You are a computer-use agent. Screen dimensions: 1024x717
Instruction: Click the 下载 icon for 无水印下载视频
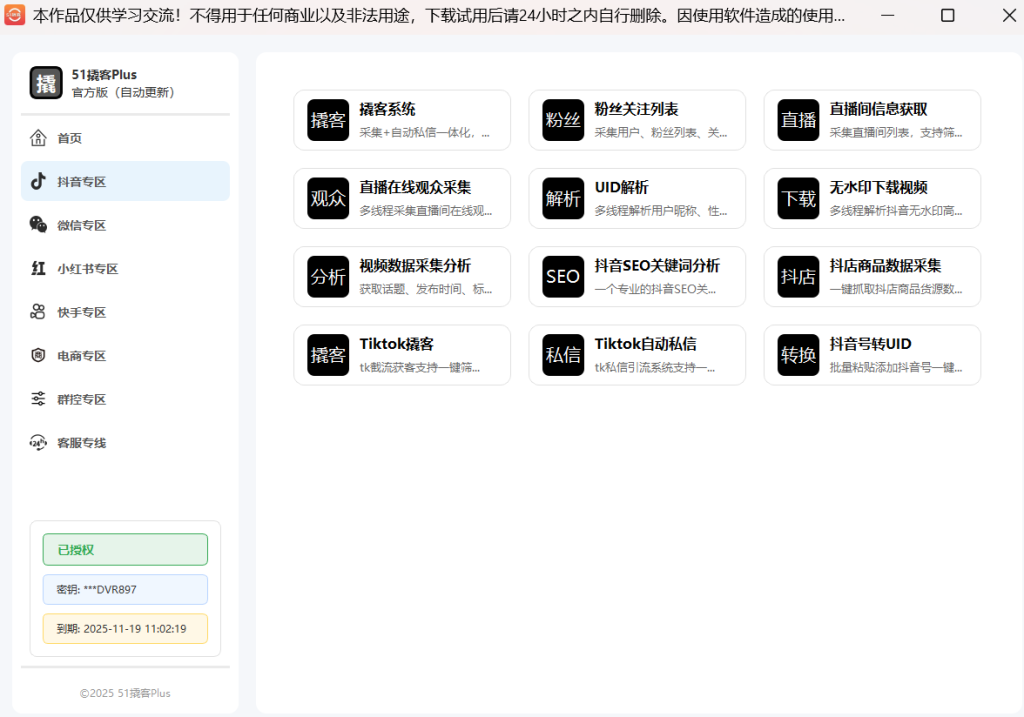pyautogui.click(x=798, y=198)
